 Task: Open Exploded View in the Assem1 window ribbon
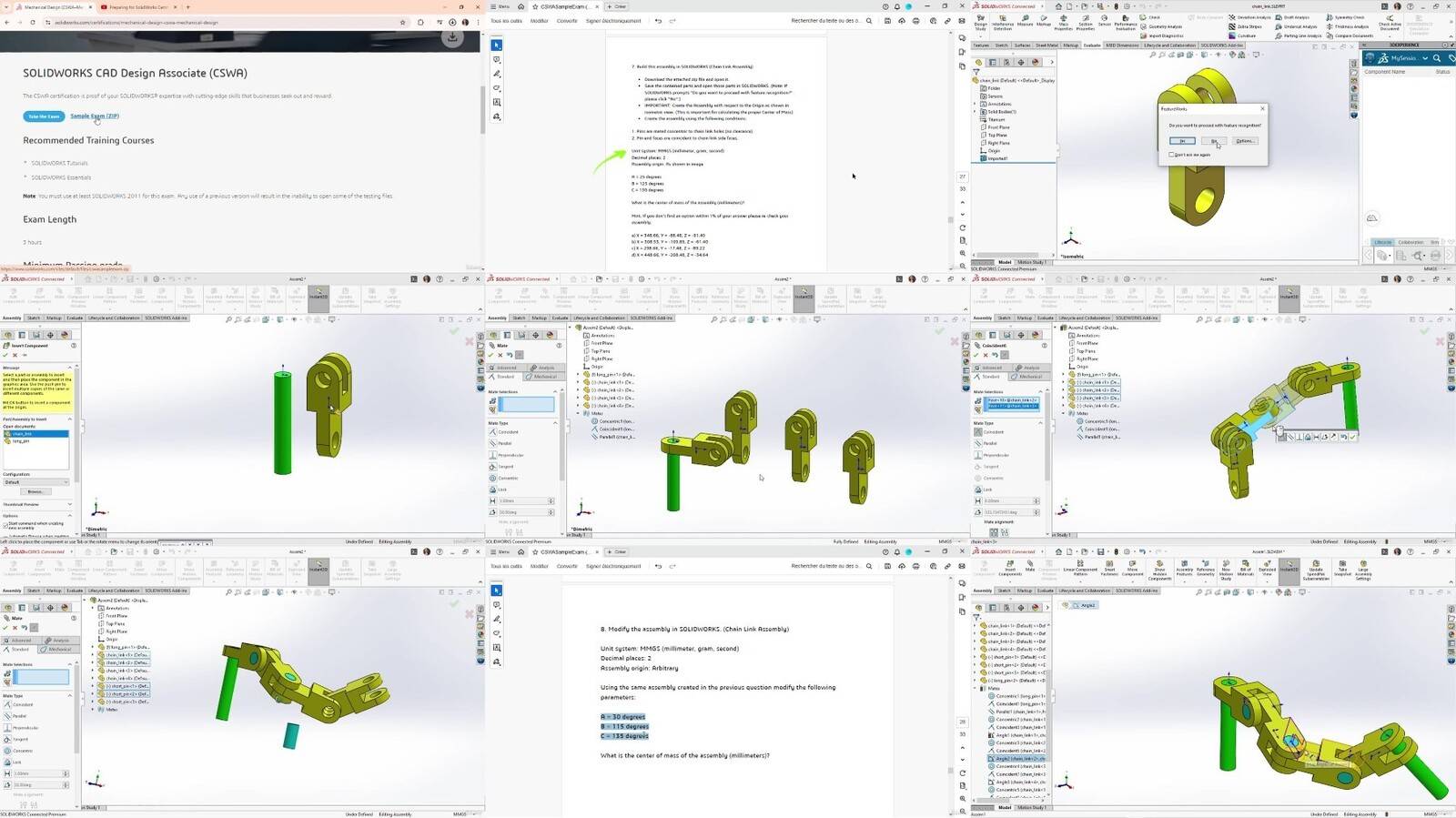click(1267, 569)
